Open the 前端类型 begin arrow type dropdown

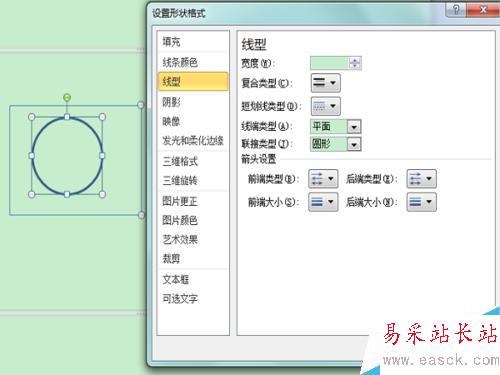[x=323, y=179]
